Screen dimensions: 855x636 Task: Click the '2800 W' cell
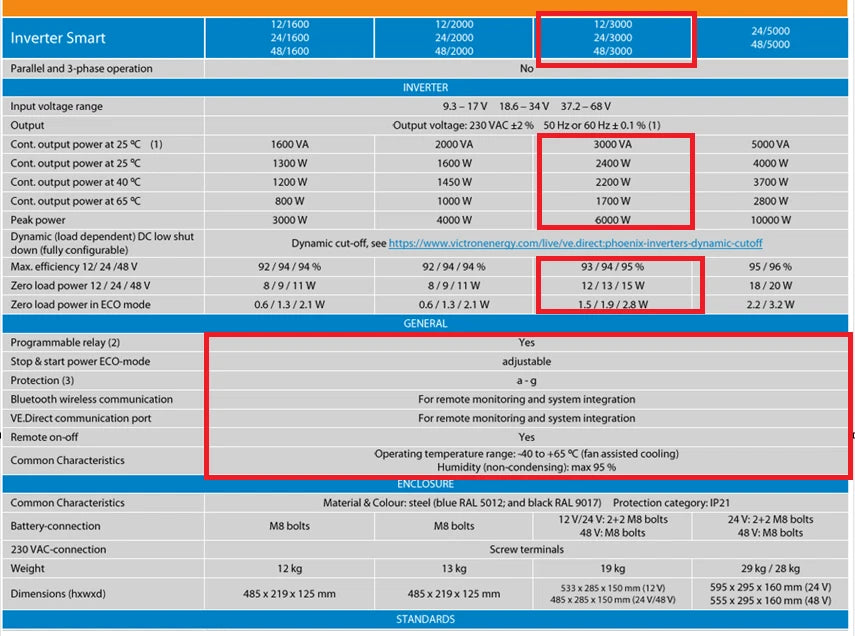pyautogui.click(x=770, y=201)
